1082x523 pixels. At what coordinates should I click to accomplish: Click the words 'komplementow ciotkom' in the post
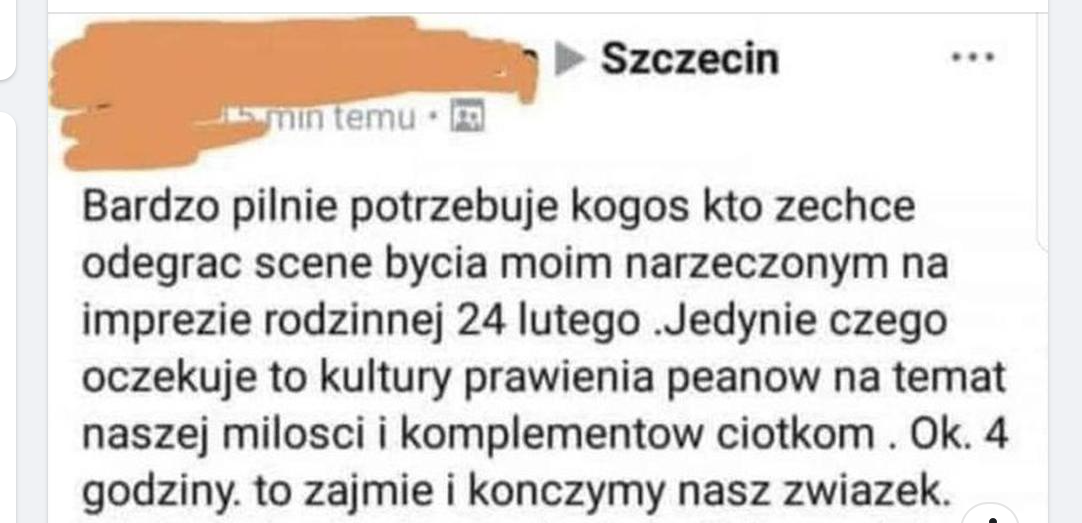tap(636, 437)
